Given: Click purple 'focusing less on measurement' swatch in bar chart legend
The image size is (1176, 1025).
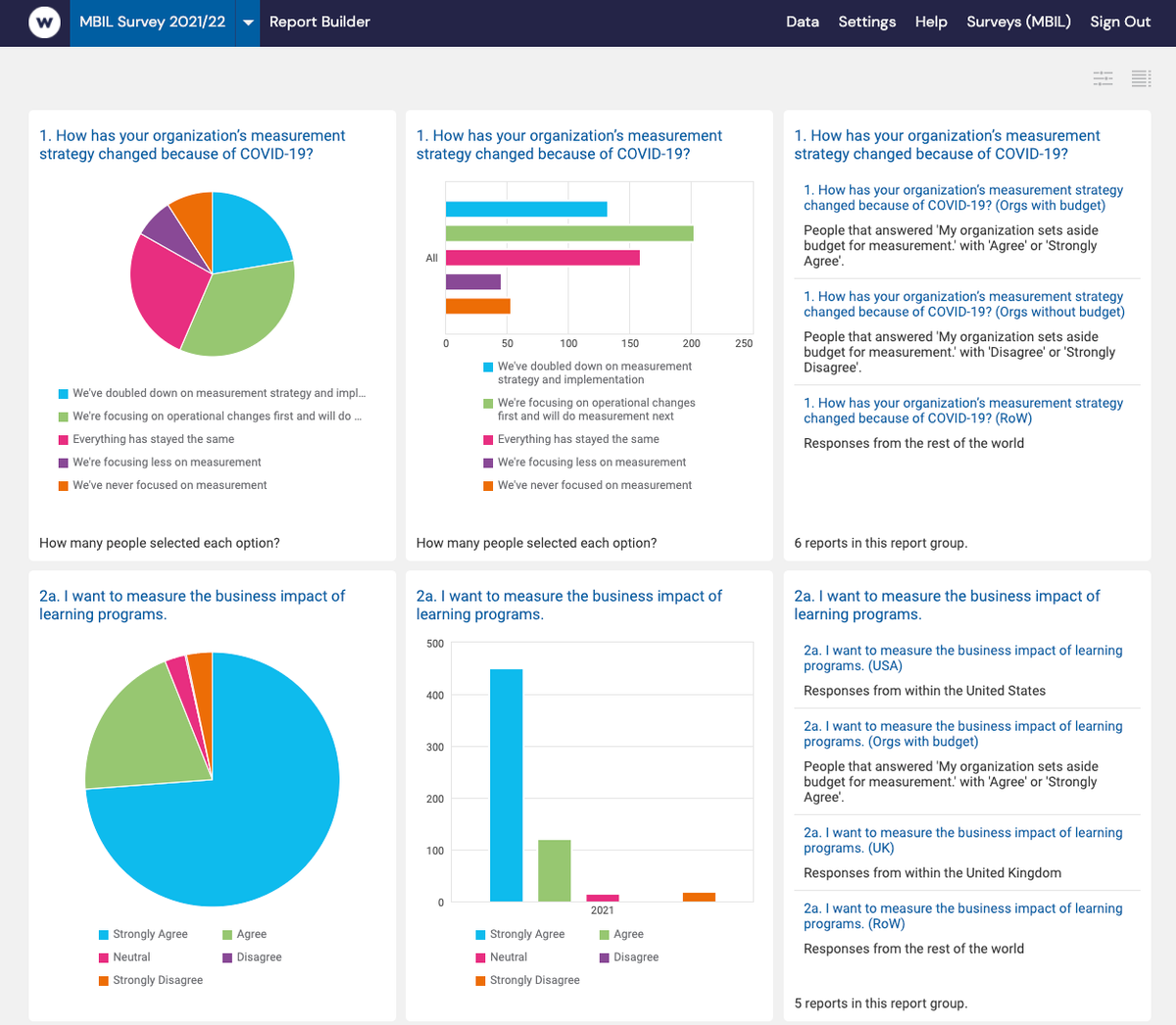Looking at the screenshot, I should tap(488, 463).
